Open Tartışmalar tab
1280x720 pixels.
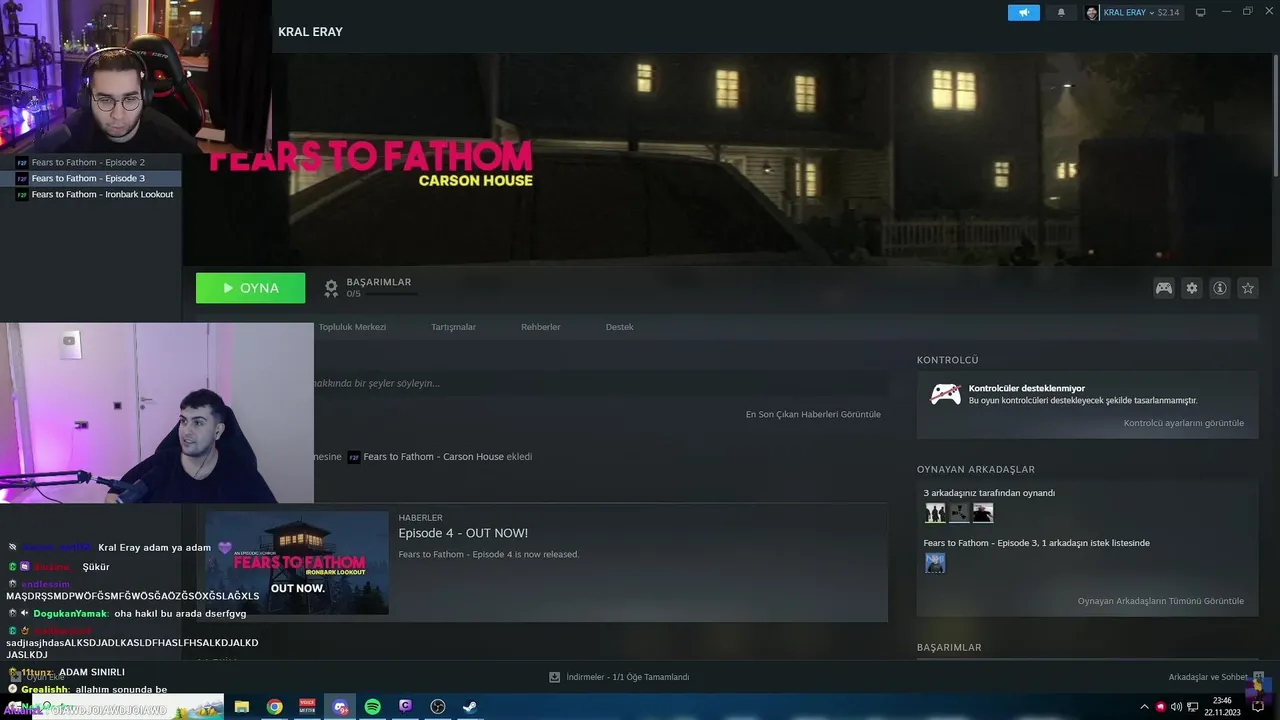pyautogui.click(x=453, y=327)
